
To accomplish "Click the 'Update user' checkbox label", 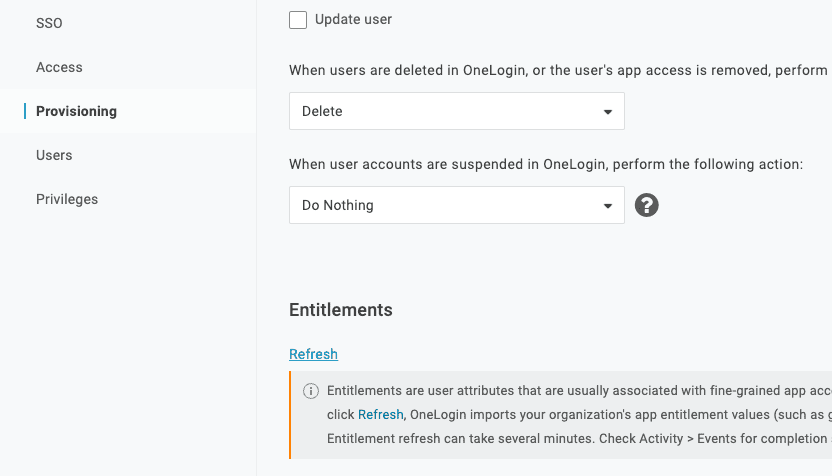I will coord(353,20).
